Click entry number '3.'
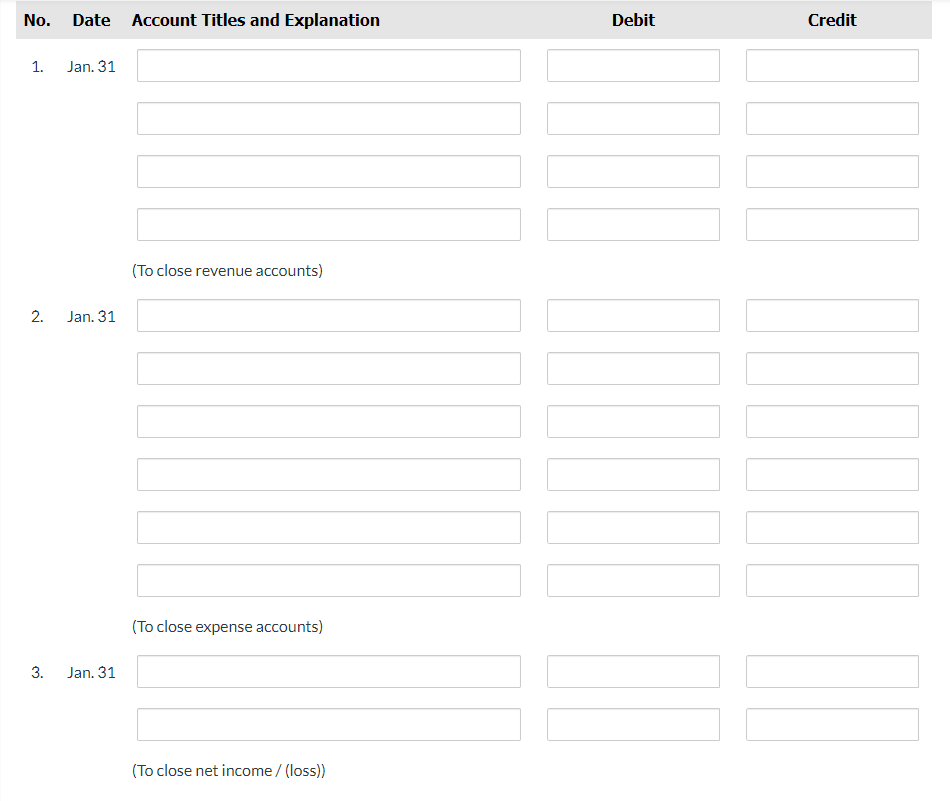Screen dimensions: 950x801 tap(37, 673)
